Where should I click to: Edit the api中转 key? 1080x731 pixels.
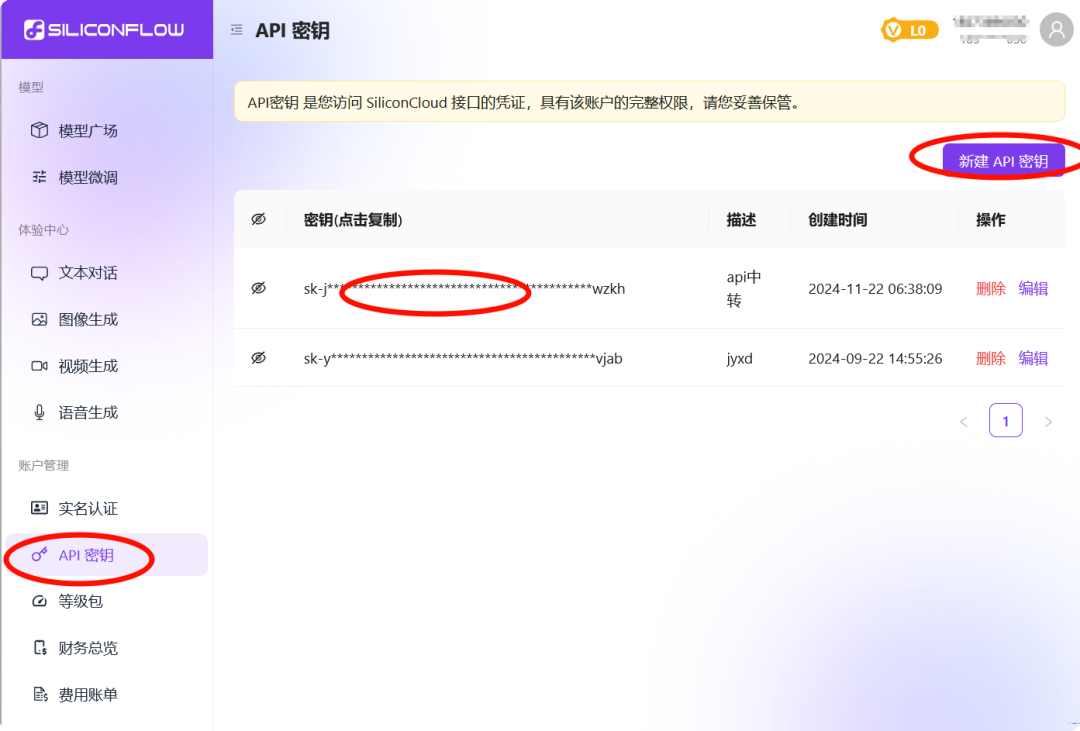pos(1033,289)
